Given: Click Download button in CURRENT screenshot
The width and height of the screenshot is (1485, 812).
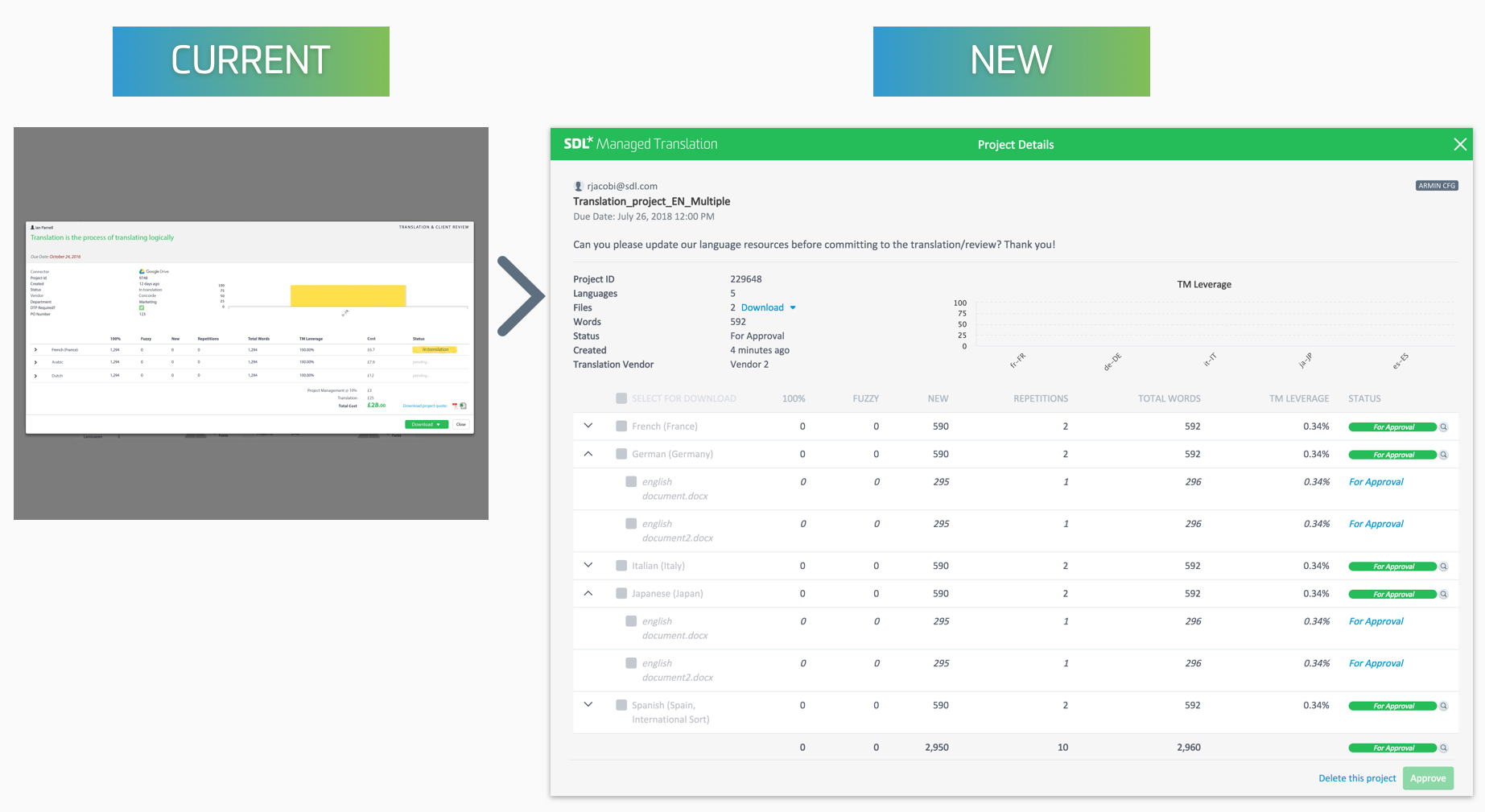Looking at the screenshot, I should [427, 424].
